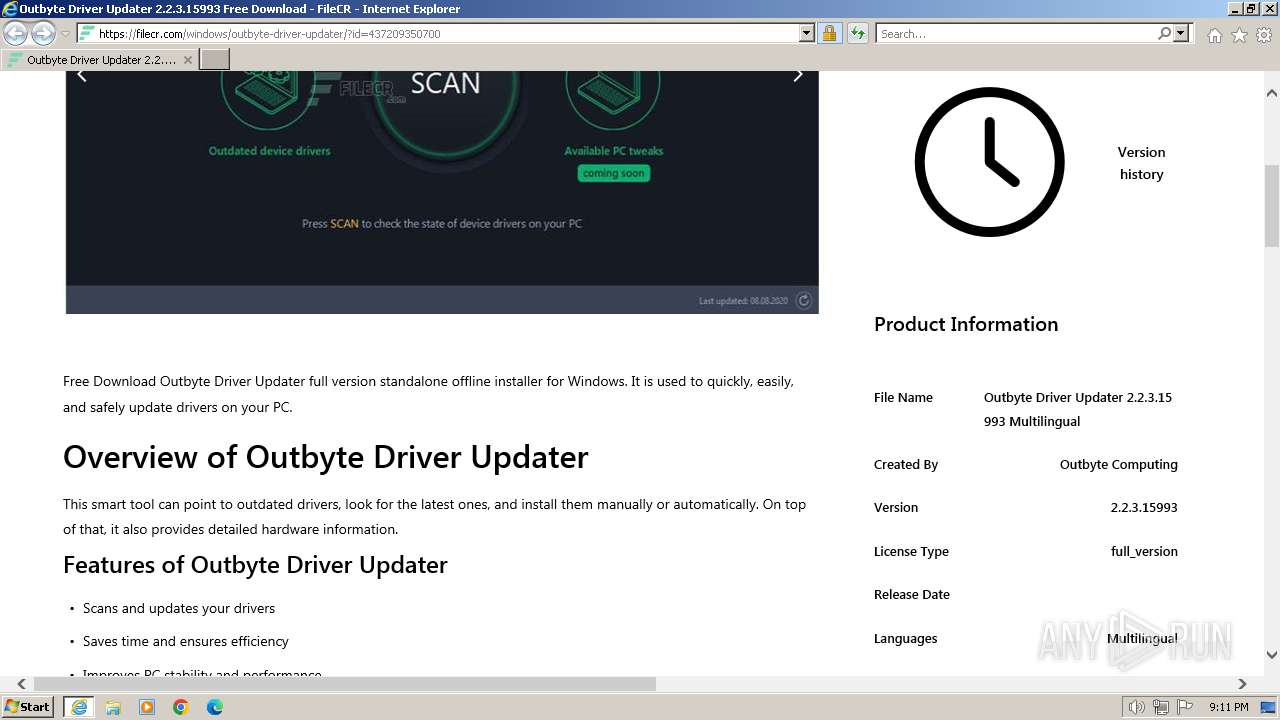Click the Product Information heading
This screenshot has height=720, width=1280.
pos(966,324)
